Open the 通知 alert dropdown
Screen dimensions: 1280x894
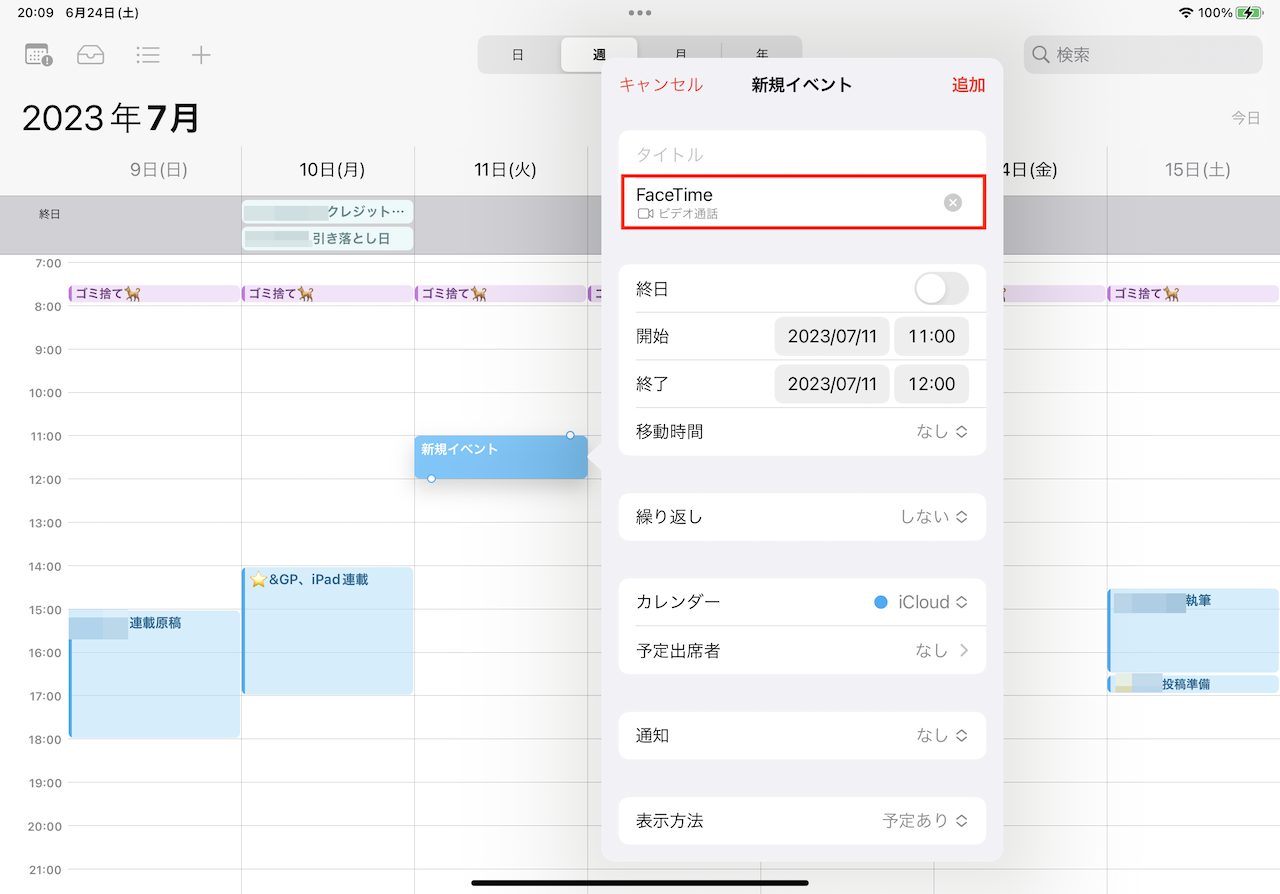click(802, 735)
